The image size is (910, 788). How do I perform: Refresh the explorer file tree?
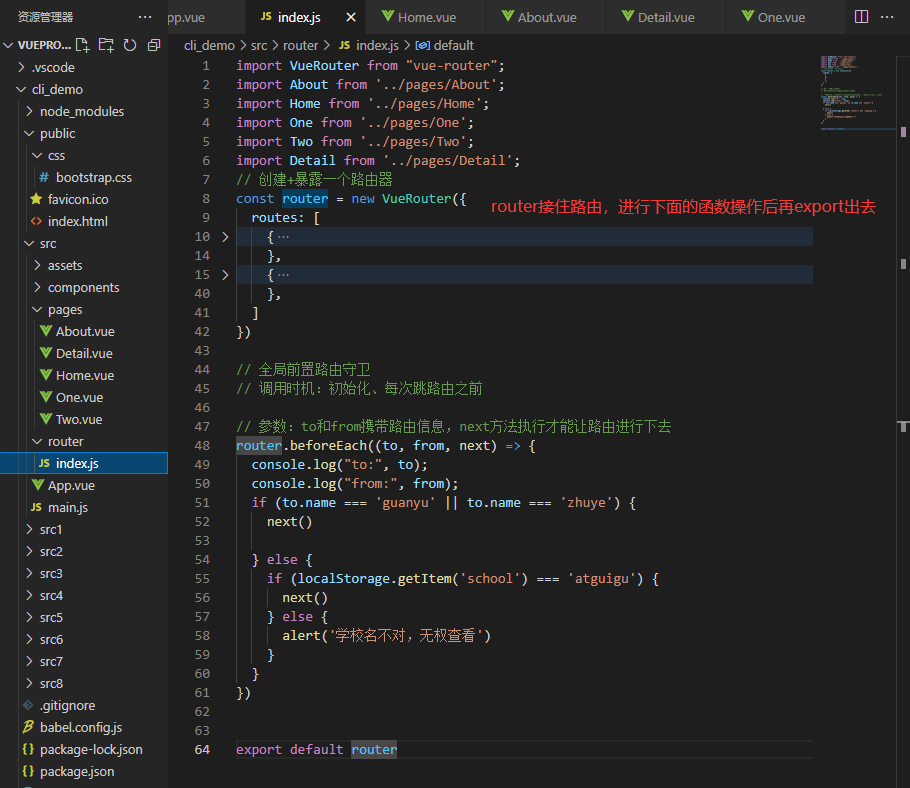[130, 45]
